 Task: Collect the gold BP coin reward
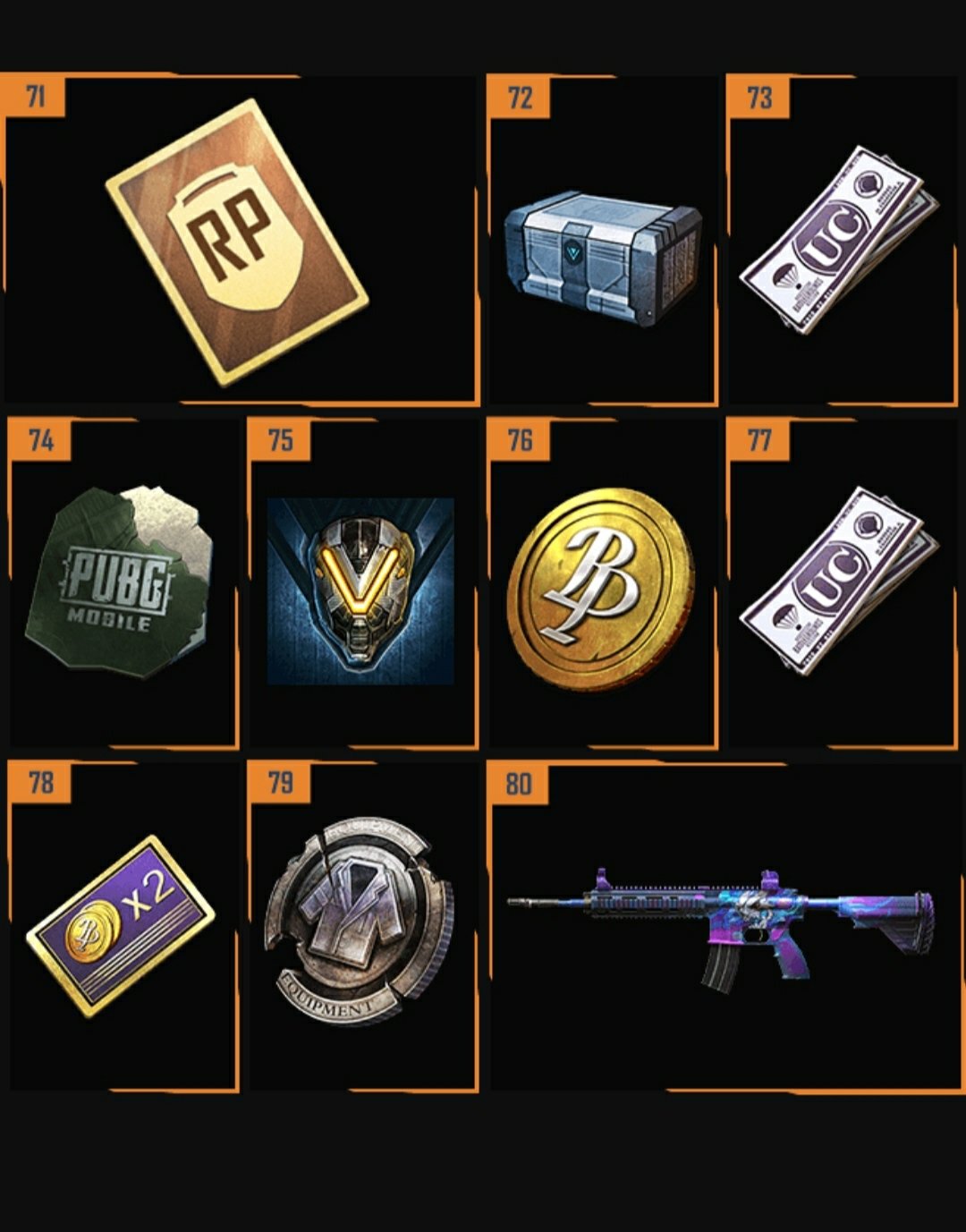[601, 589]
